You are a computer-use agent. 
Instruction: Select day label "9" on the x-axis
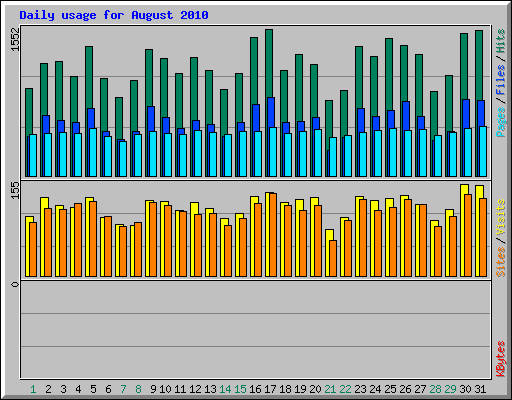pyautogui.click(x=153, y=389)
